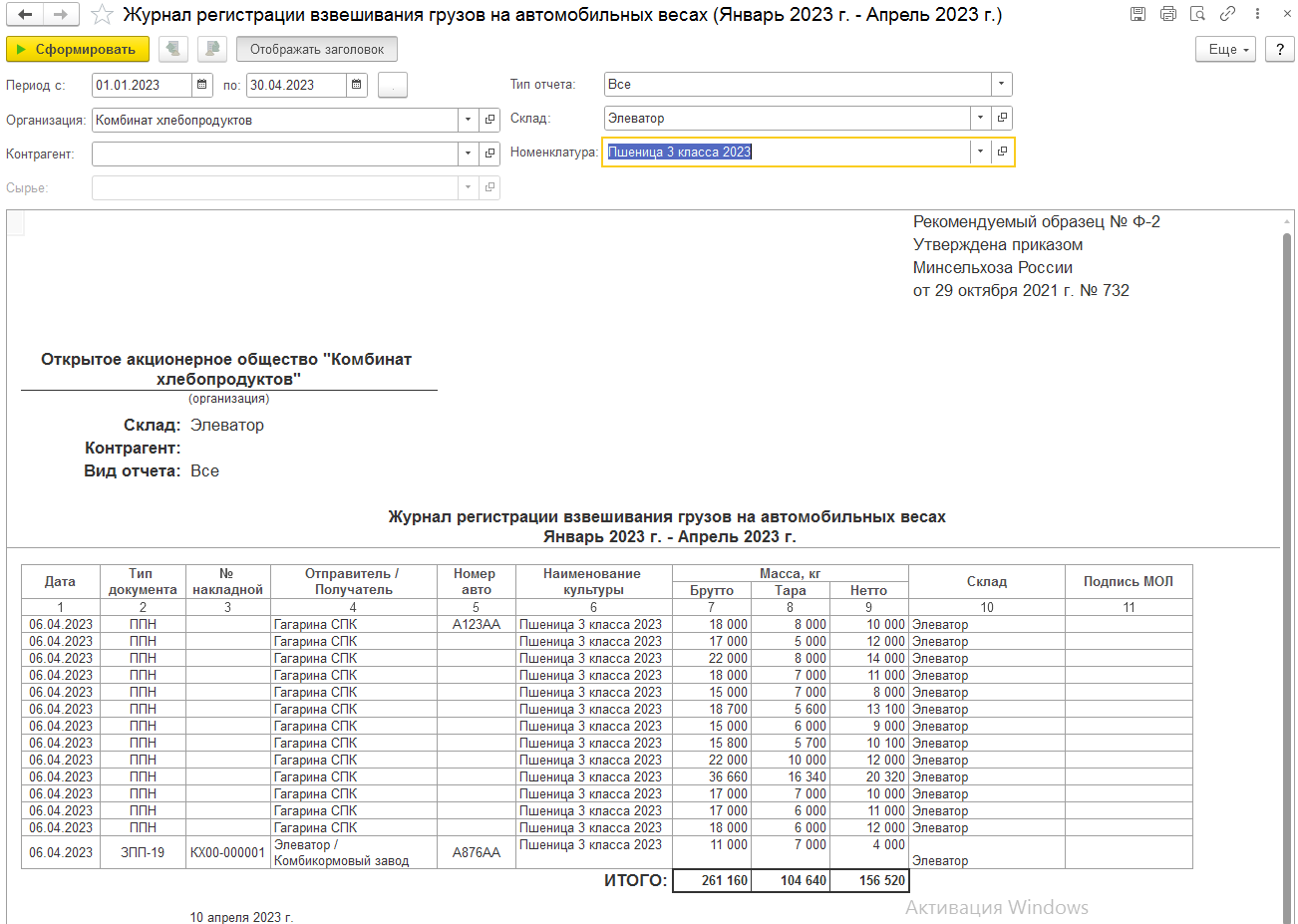
Task: Edit the Период с date field
Action: pyautogui.click(x=142, y=85)
